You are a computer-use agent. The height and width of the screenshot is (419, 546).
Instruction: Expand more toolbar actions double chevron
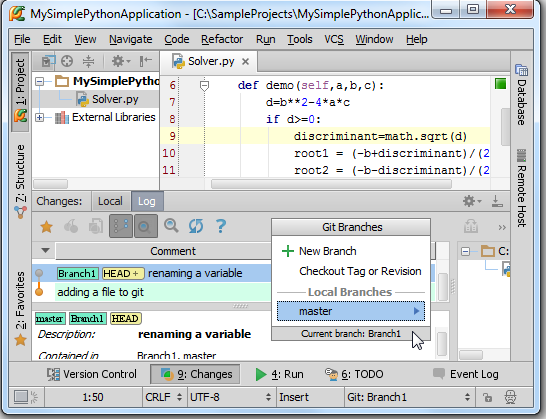tap(502, 227)
